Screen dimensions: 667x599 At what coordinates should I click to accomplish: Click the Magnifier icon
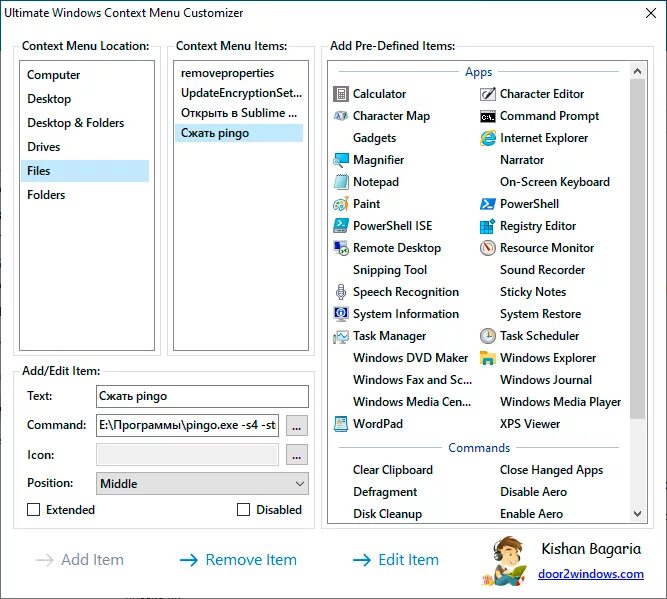pyautogui.click(x=341, y=160)
